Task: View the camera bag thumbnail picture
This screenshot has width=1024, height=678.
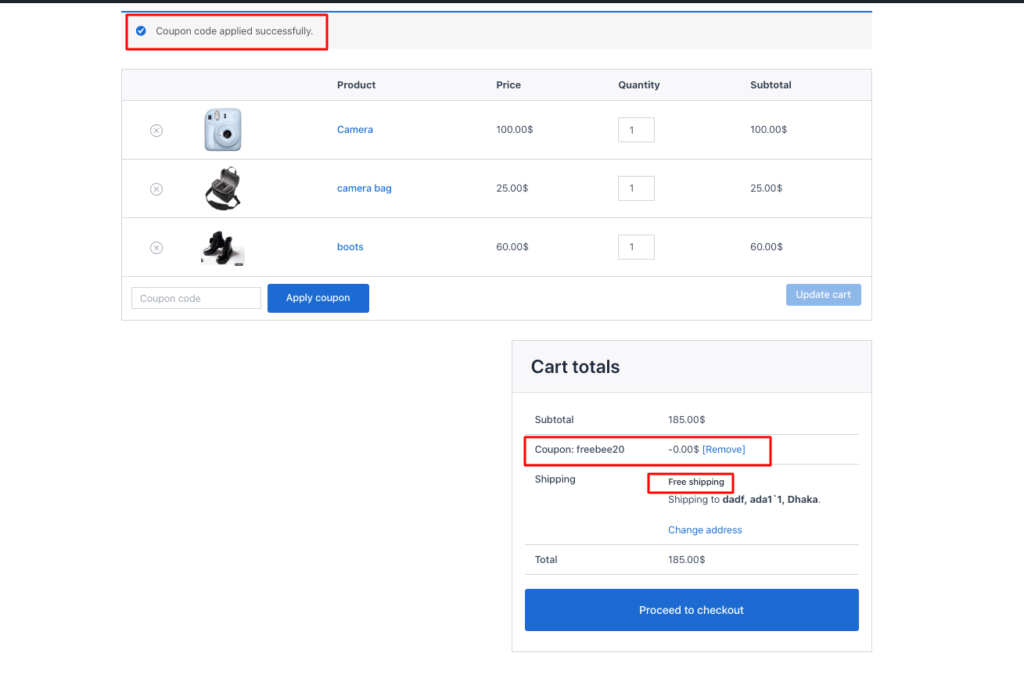Action: pos(222,188)
